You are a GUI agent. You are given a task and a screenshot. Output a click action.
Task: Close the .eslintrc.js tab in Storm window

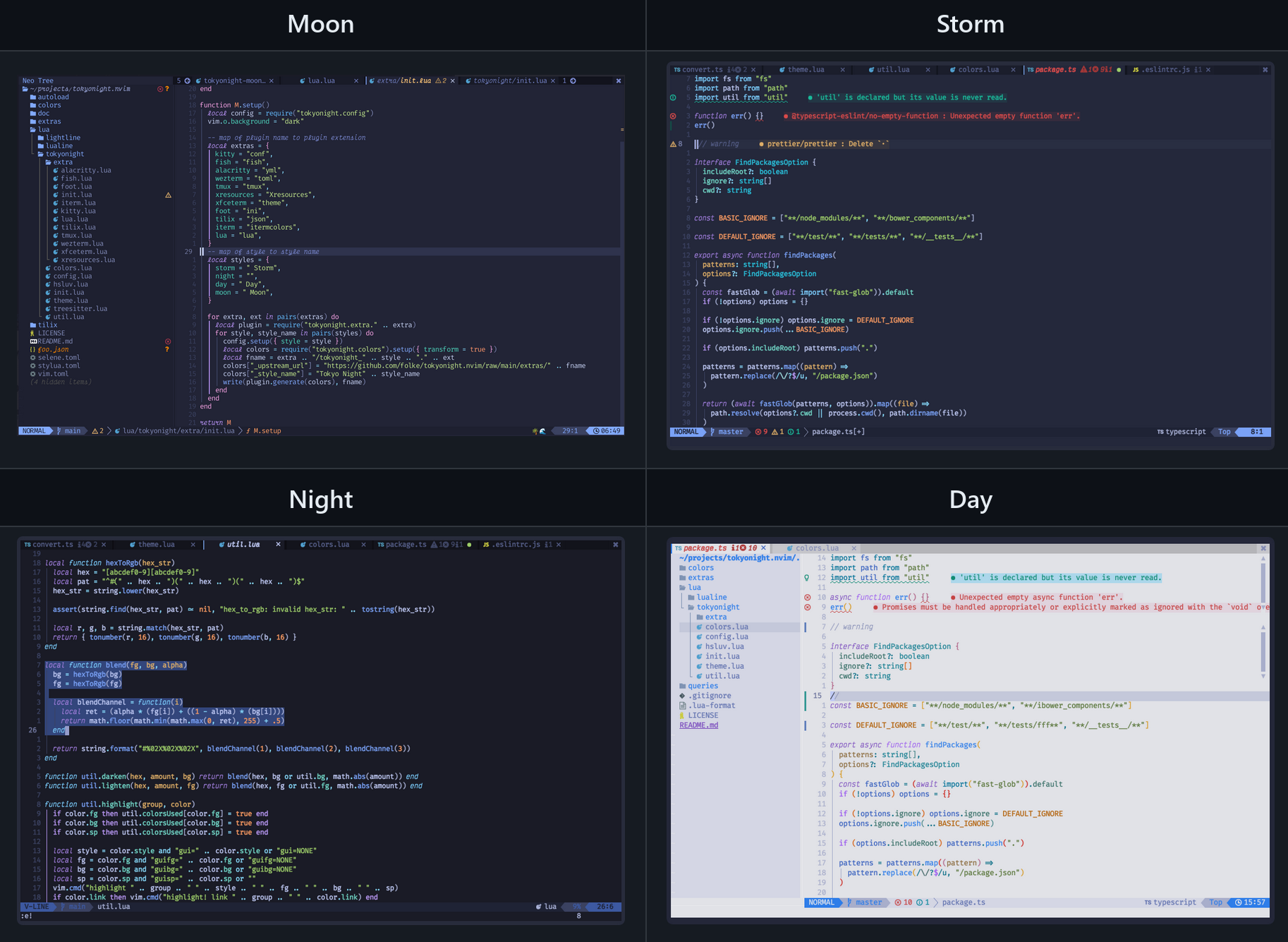coord(1208,70)
